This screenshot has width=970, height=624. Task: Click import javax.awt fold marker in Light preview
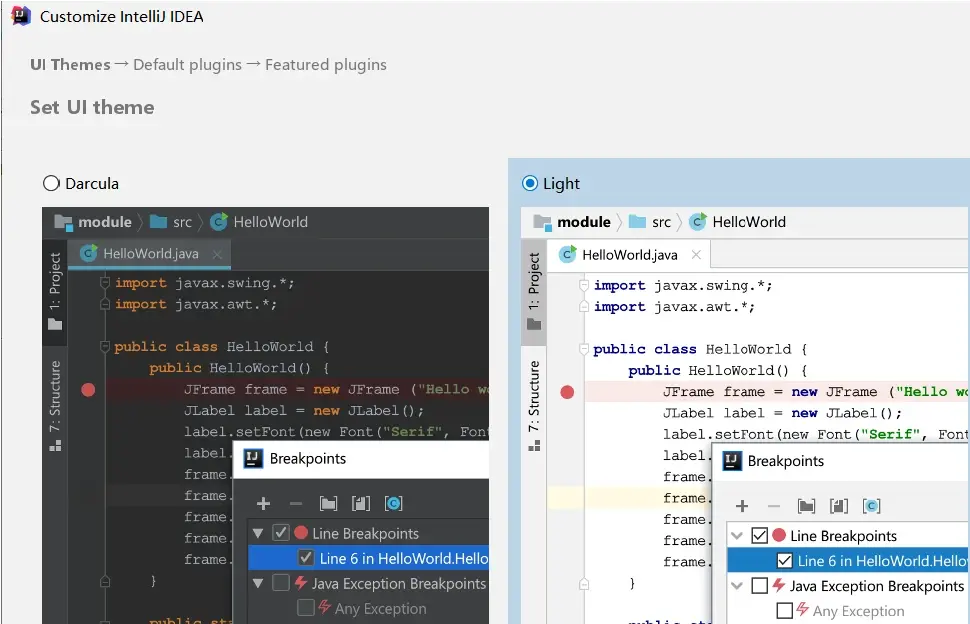(583, 306)
